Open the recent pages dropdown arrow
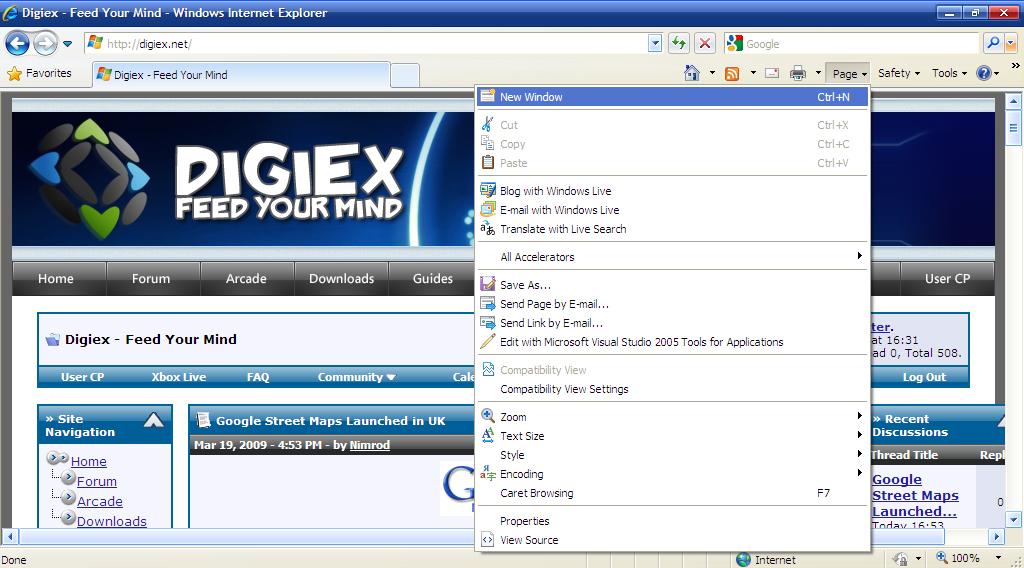Screen dimensions: 1024x568 67,44
